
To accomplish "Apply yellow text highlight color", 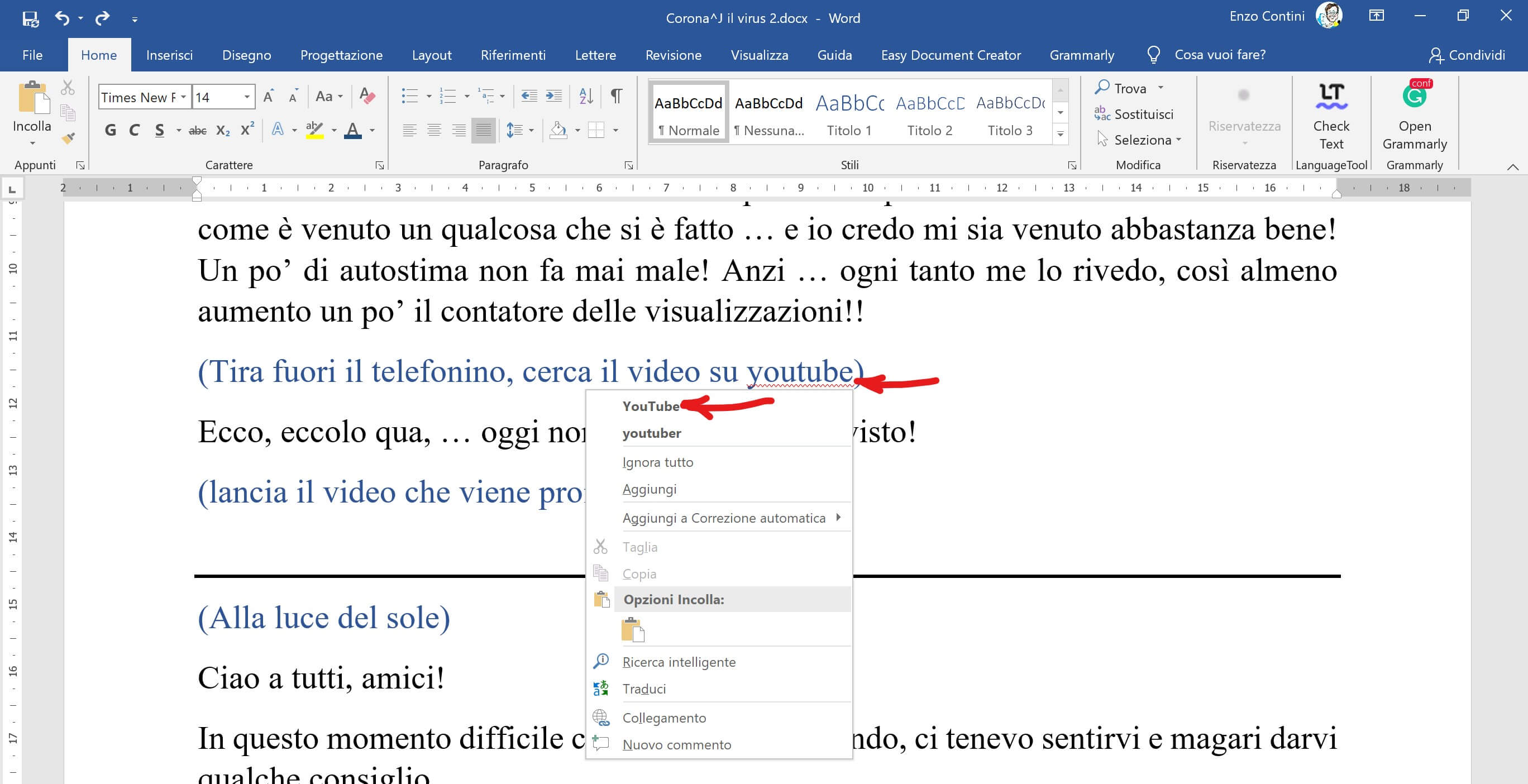I will tap(314, 130).
